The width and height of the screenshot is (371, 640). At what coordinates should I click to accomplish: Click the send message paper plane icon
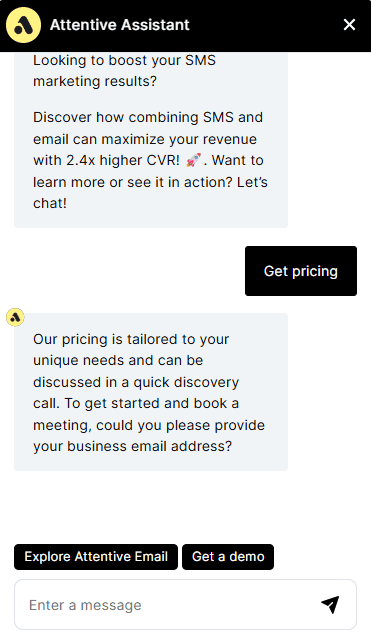(330, 604)
